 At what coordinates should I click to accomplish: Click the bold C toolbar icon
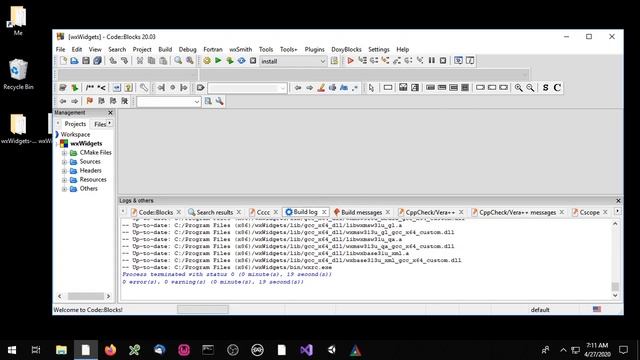[557, 88]
